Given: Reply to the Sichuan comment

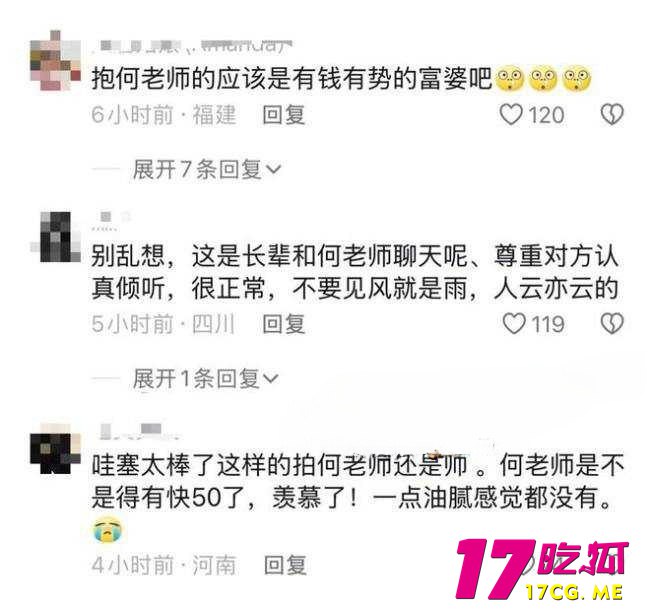Looking at the screenshot, I should tap(284, 324).
